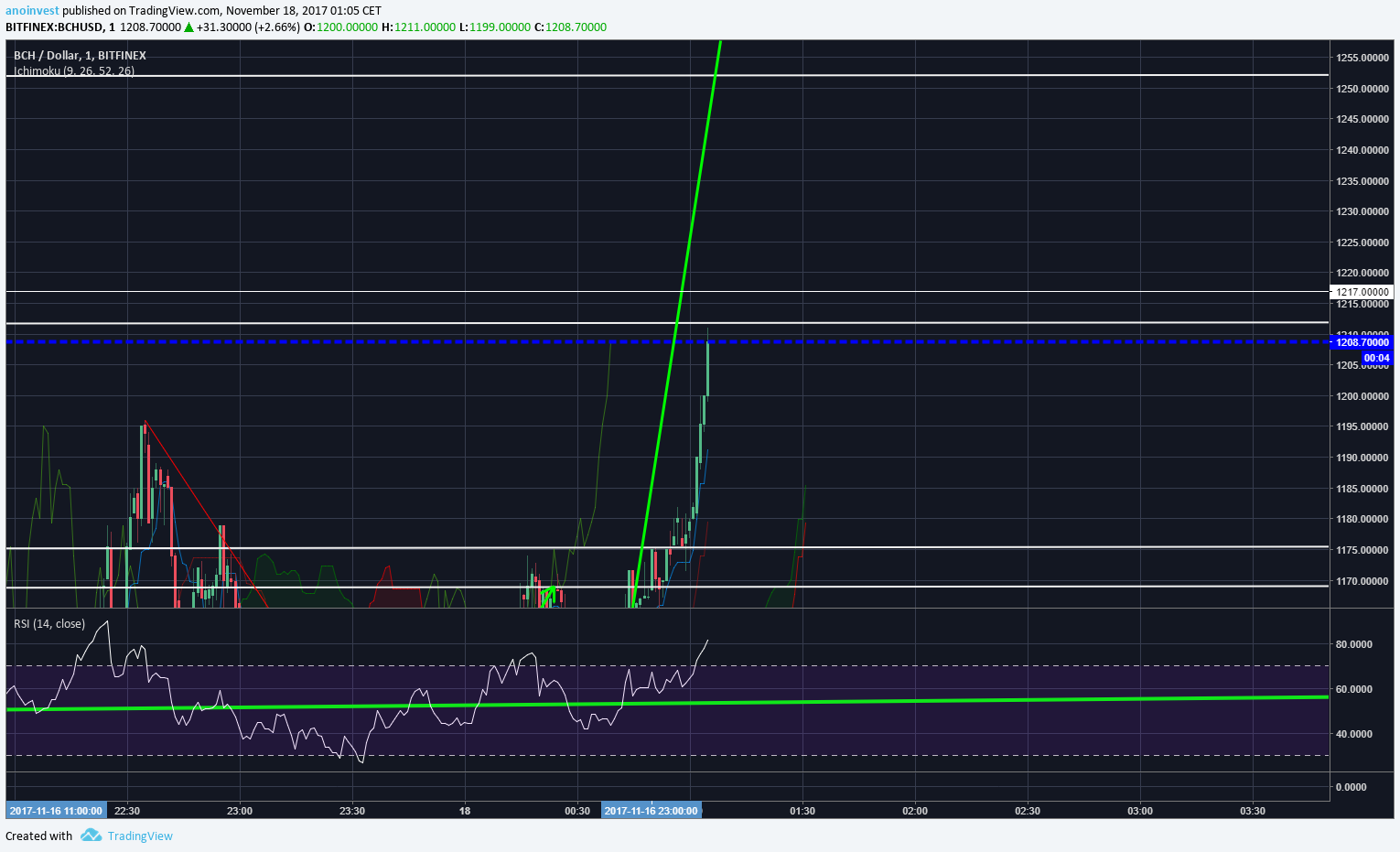The image size is (1400, 852).
Task: Click the 1180.00000 price axis label
Action: point(1362,519)
